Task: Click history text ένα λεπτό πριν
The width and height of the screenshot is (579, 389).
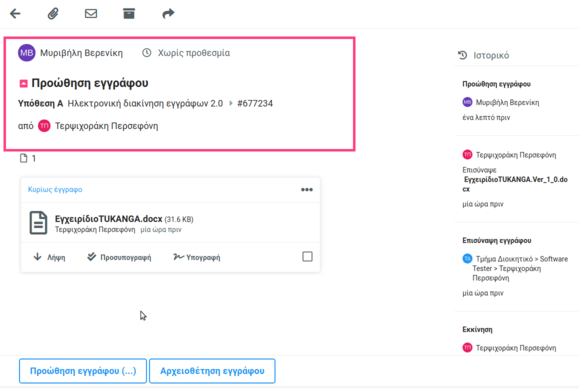Action: pyautogui.click(x=486, y=117)
